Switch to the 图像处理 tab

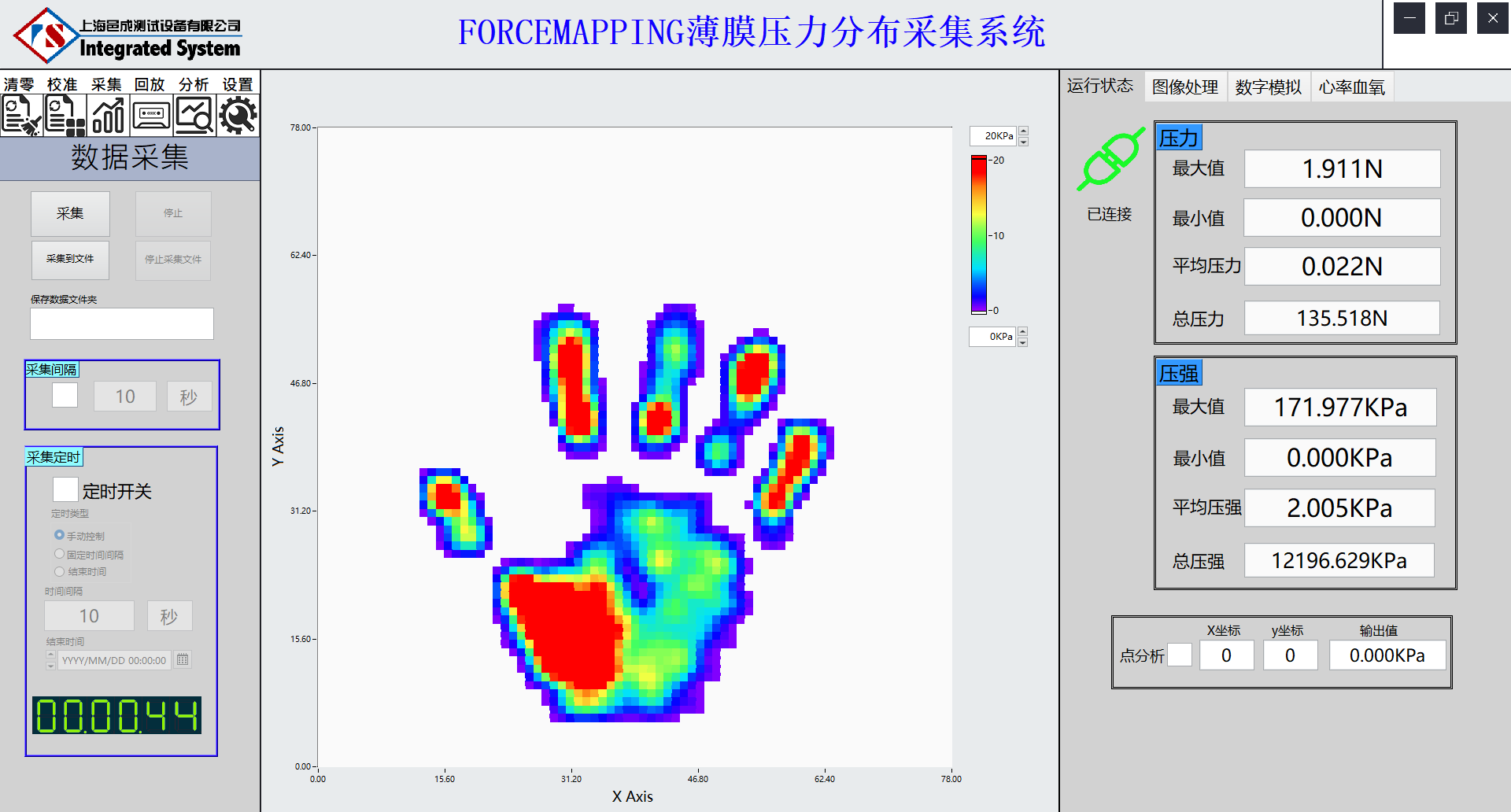[1185, 87]
